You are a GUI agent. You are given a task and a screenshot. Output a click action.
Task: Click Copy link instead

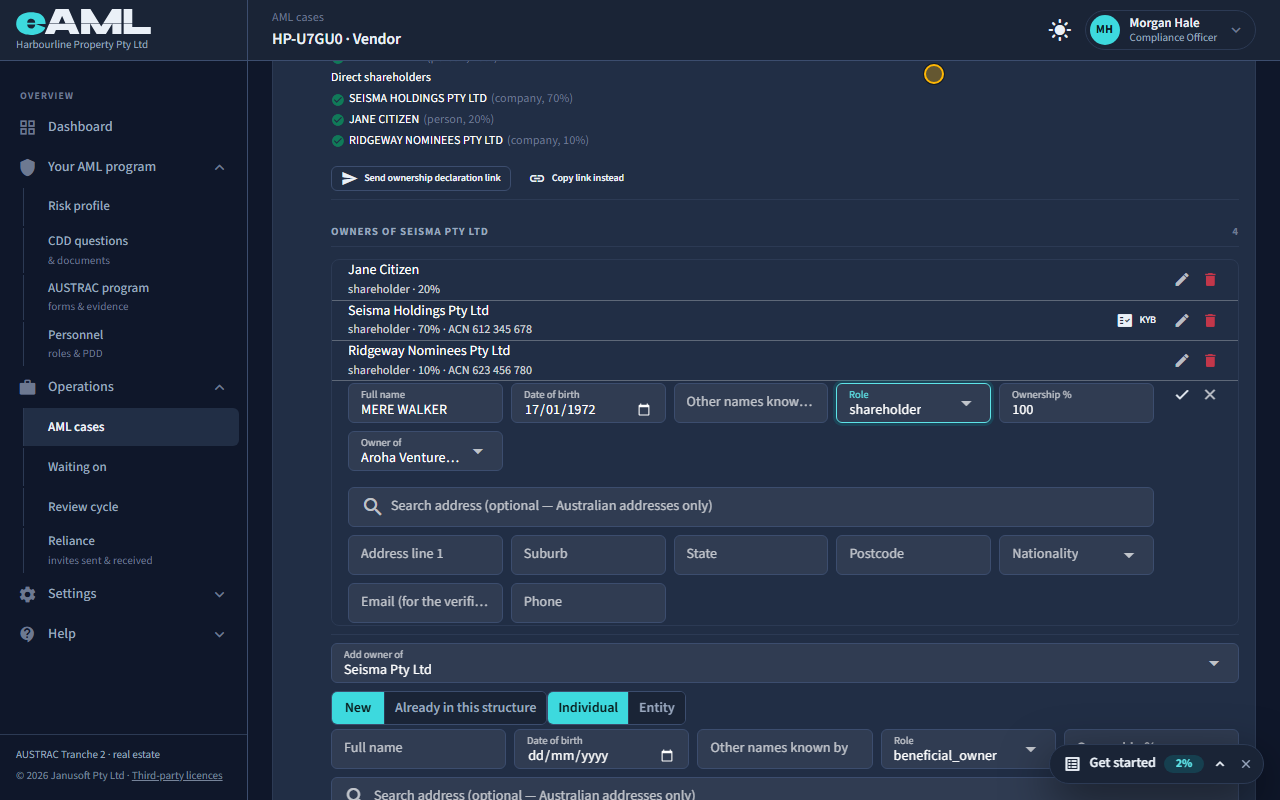[x=577, y=178]
